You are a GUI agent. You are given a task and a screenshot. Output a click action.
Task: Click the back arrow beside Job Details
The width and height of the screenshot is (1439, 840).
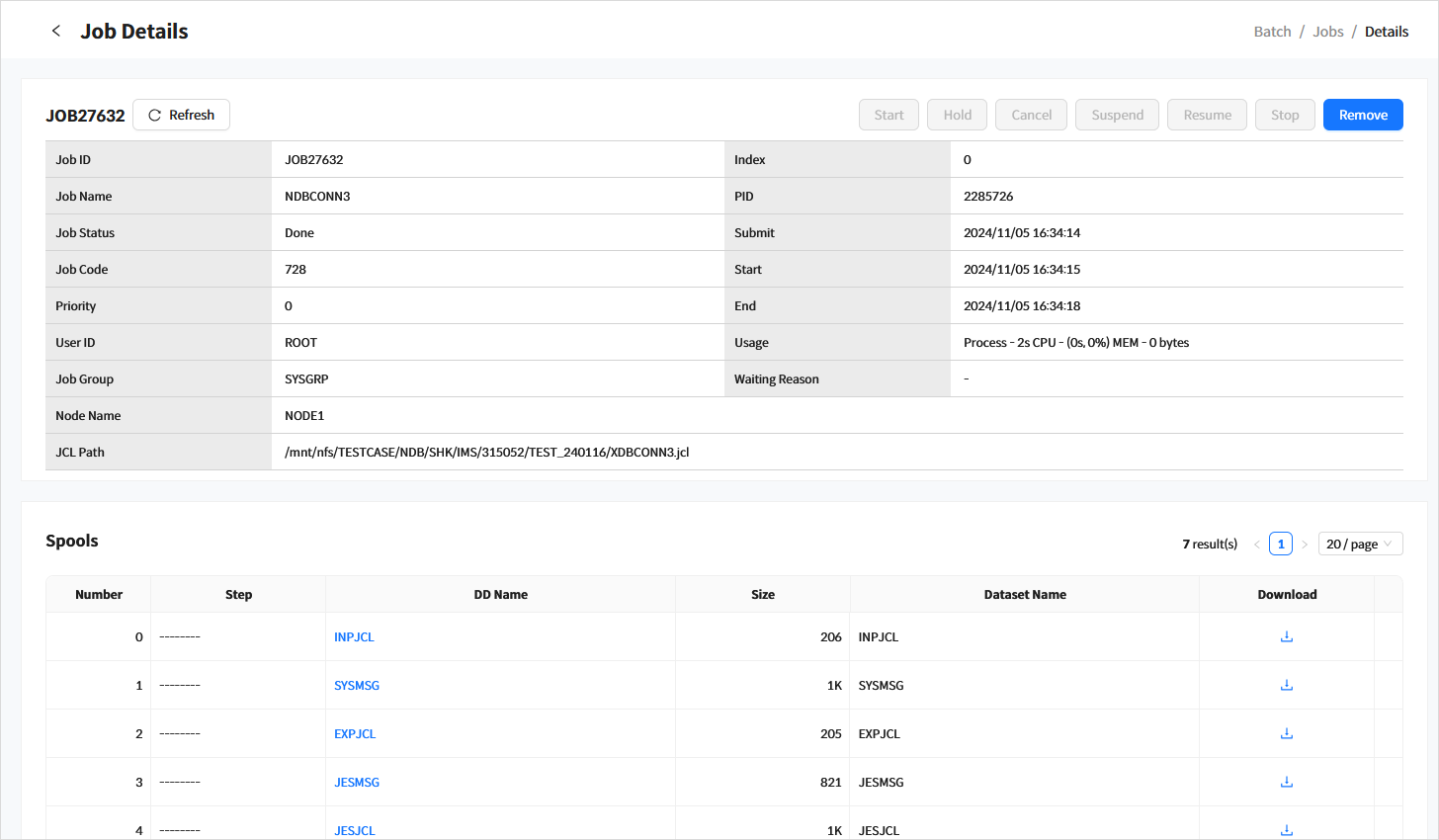click(x=56, y=31)
